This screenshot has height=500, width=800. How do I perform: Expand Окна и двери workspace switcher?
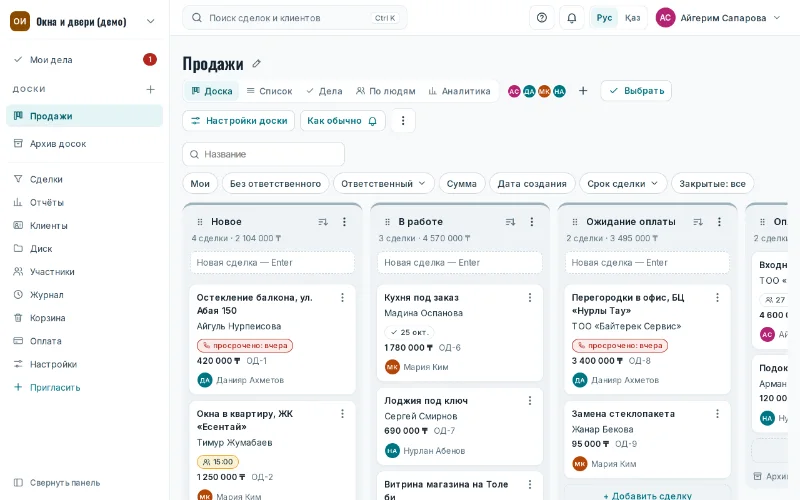[83, 21]
